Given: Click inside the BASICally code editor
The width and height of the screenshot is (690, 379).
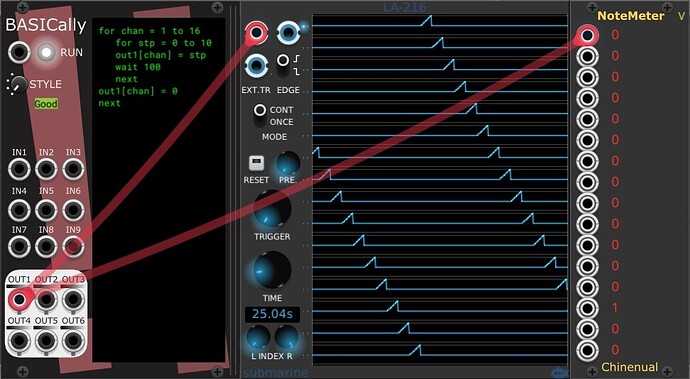Looking at the screenshot, I should [x=158, y=189].
